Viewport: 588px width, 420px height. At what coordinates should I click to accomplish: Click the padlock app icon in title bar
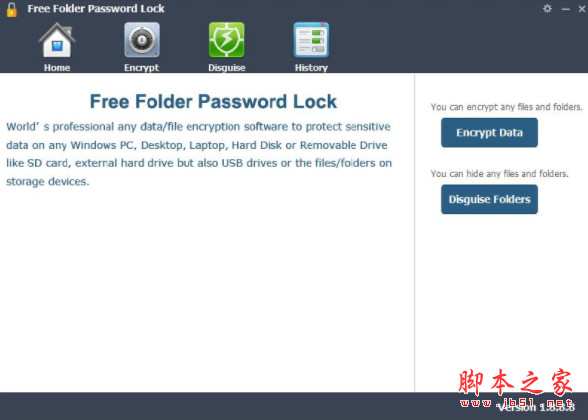tap(12, 10)
